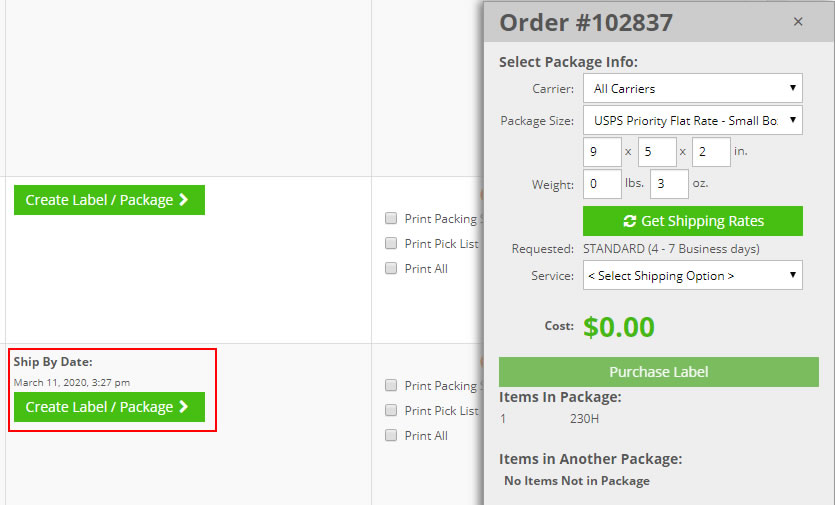
Task: Click the package length field
Action: [602, 152]
